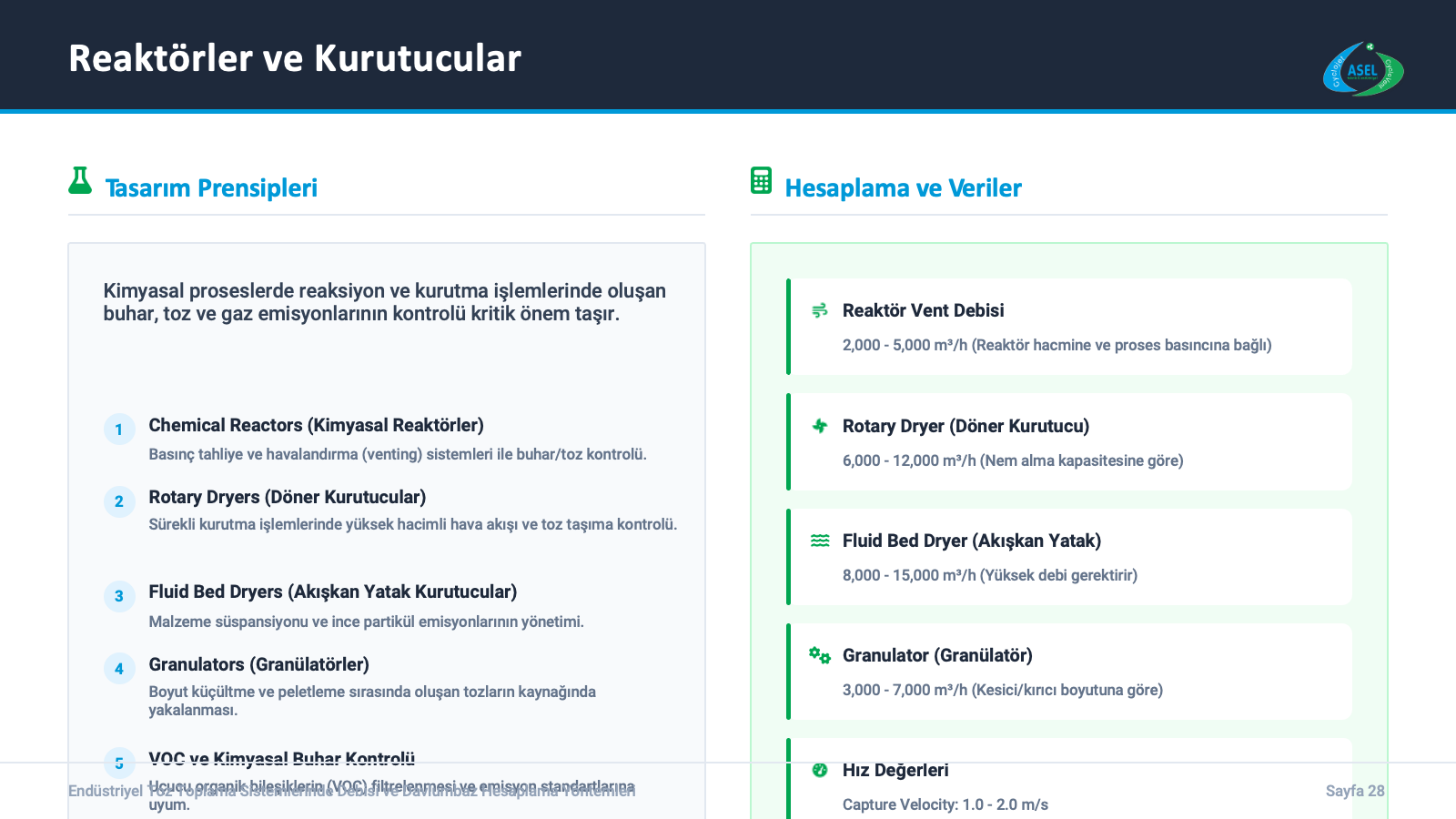This screenshot has height=819, width=1456.
Task: Click the gauge icon beside Hız Değerleri
Action: 819,770
